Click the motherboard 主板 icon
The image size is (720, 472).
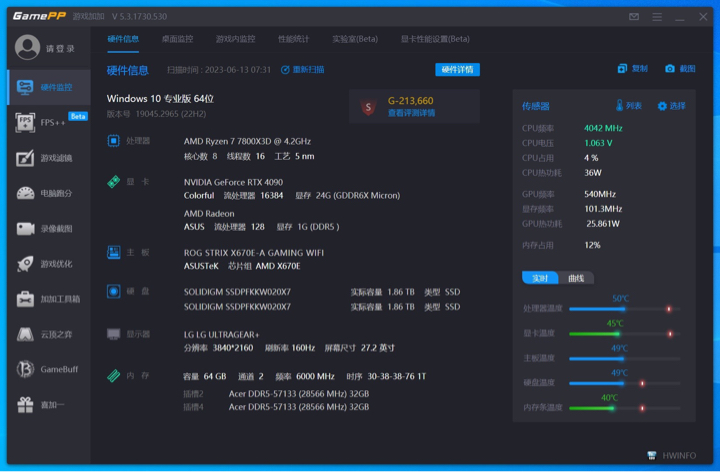113,252
